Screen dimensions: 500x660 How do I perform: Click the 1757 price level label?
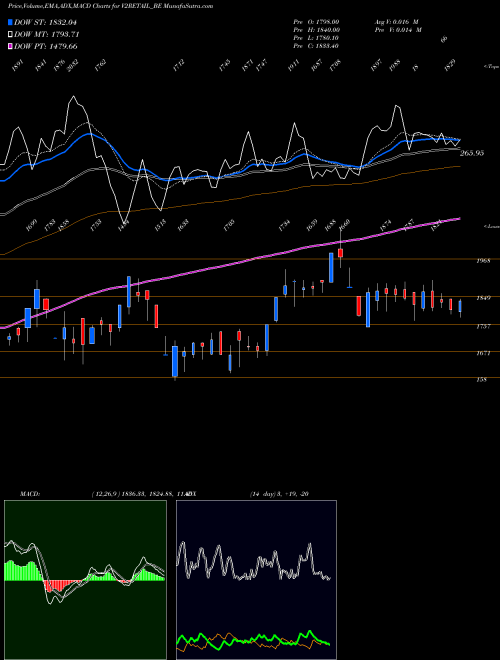483,326
